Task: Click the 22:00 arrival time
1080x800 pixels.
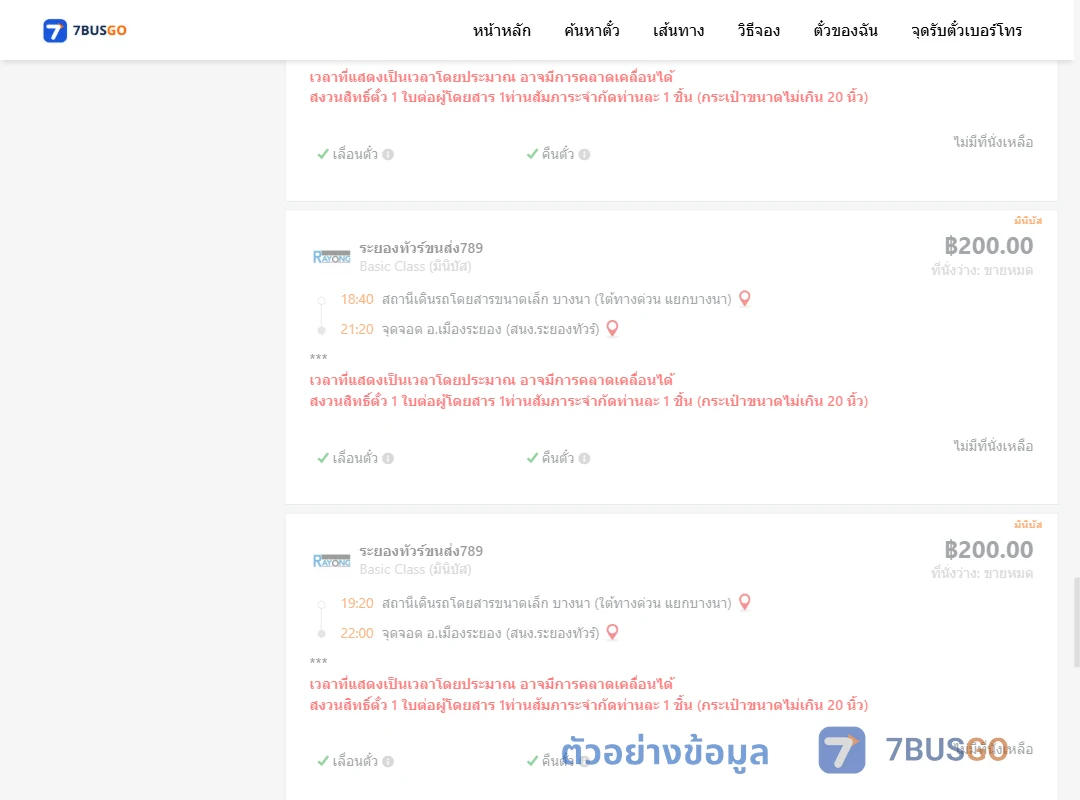Action: coord(357,633)
